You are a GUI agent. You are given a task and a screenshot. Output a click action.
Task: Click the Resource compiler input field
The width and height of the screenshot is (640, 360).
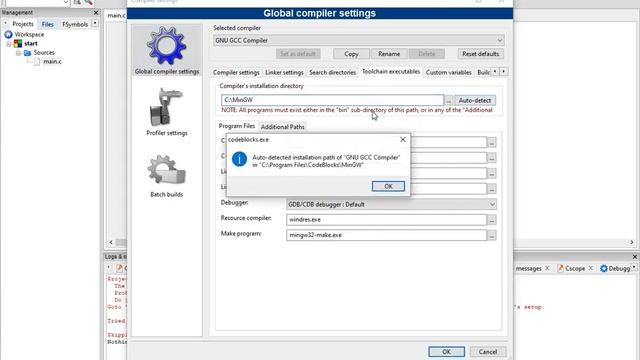386,220
